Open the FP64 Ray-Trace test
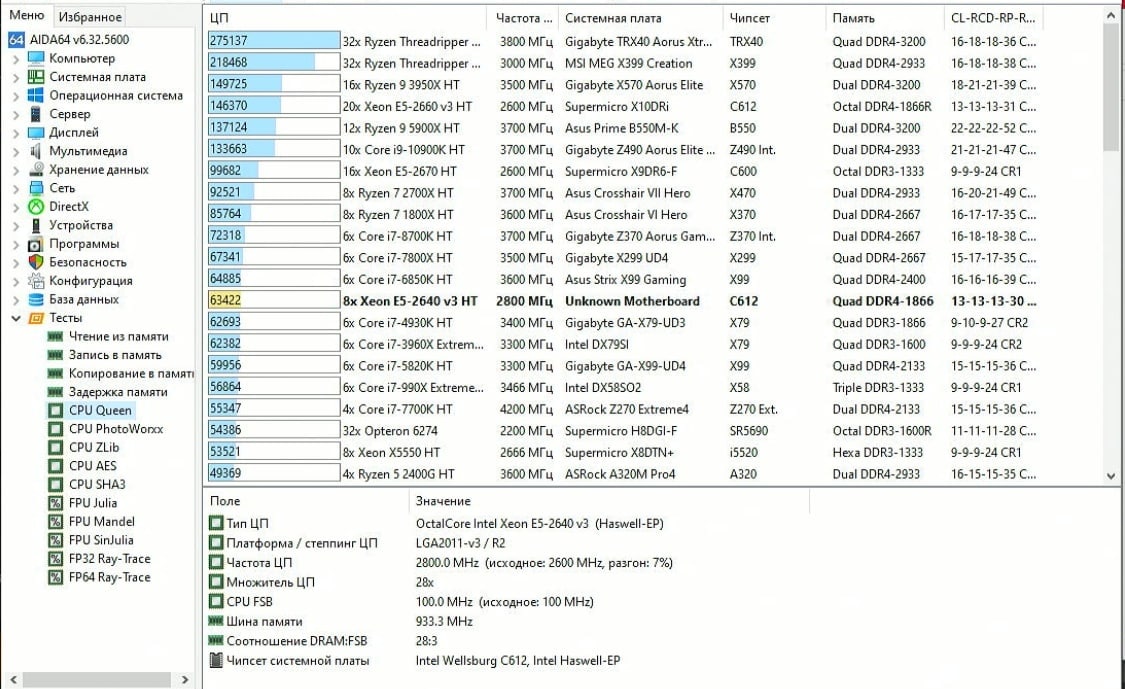Image resolution: width=1125 pixels, height=689 pixels. [x=110, y=577]
